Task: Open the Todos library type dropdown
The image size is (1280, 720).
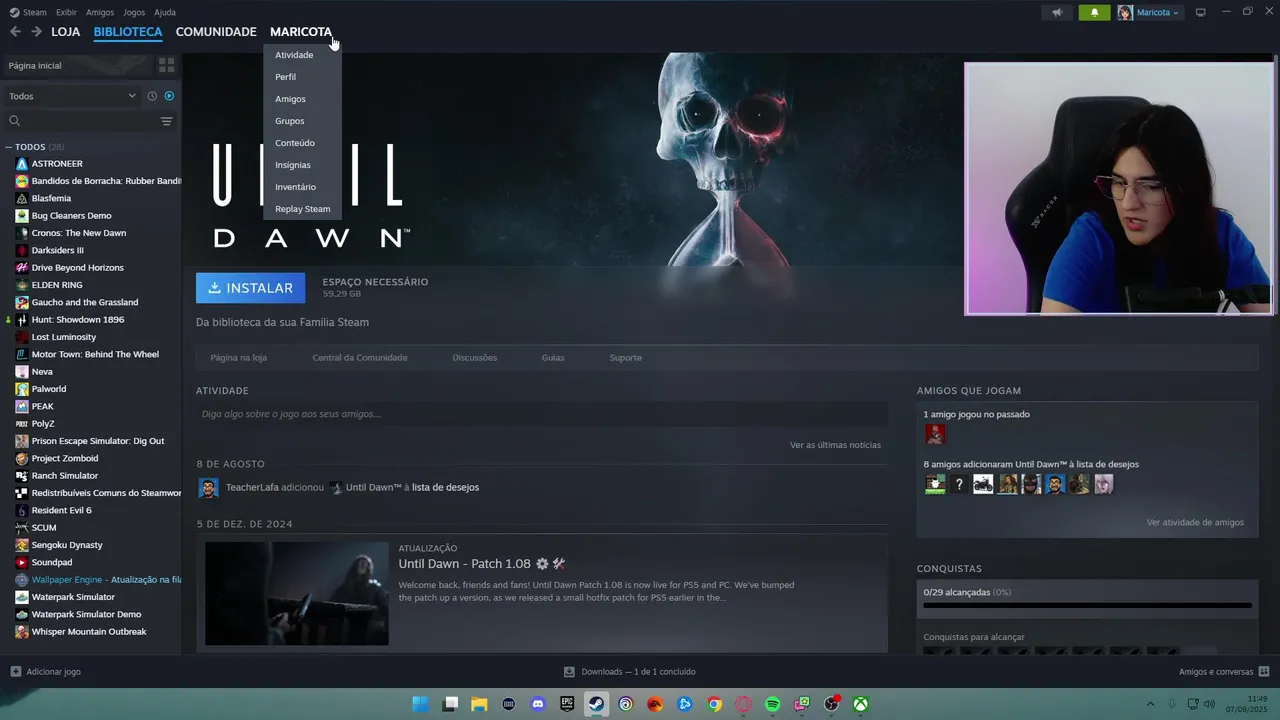Action: point(72,96)
